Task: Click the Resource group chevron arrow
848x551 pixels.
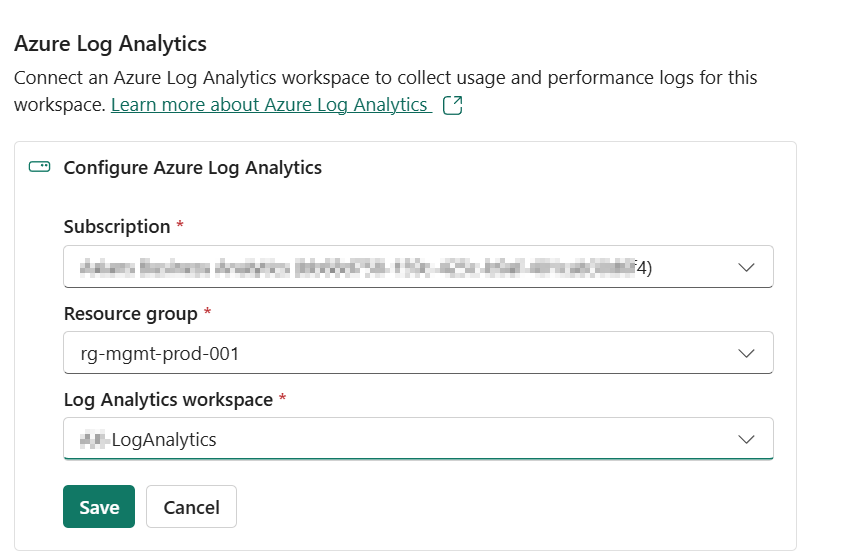Action: point(746,353)
